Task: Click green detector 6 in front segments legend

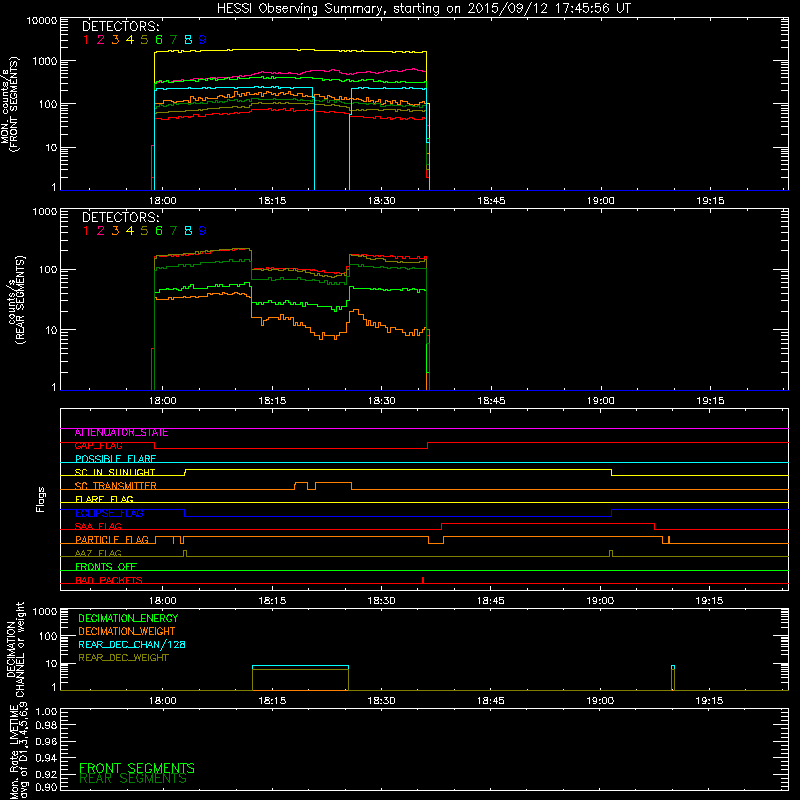Action: (x=159, y=40)
